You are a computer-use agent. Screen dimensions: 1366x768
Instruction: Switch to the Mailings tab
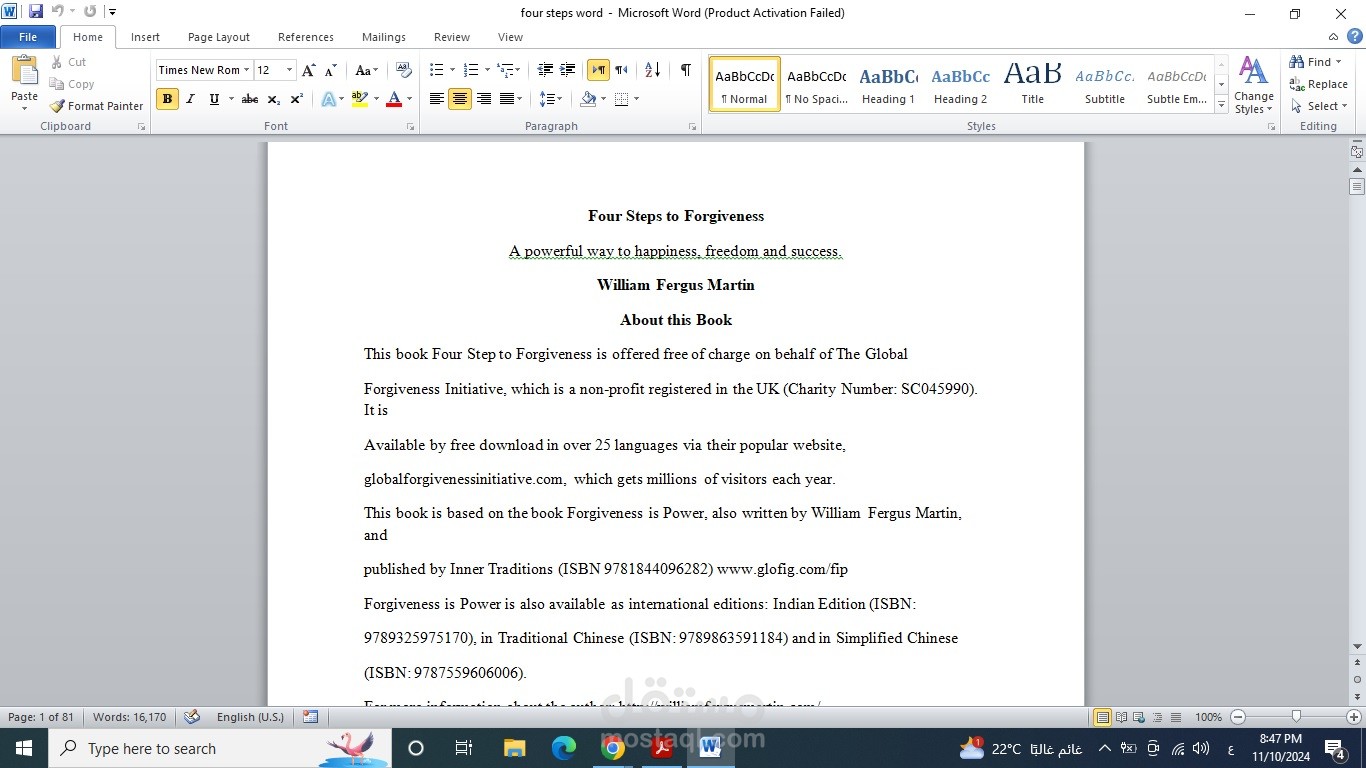point(384,37)
